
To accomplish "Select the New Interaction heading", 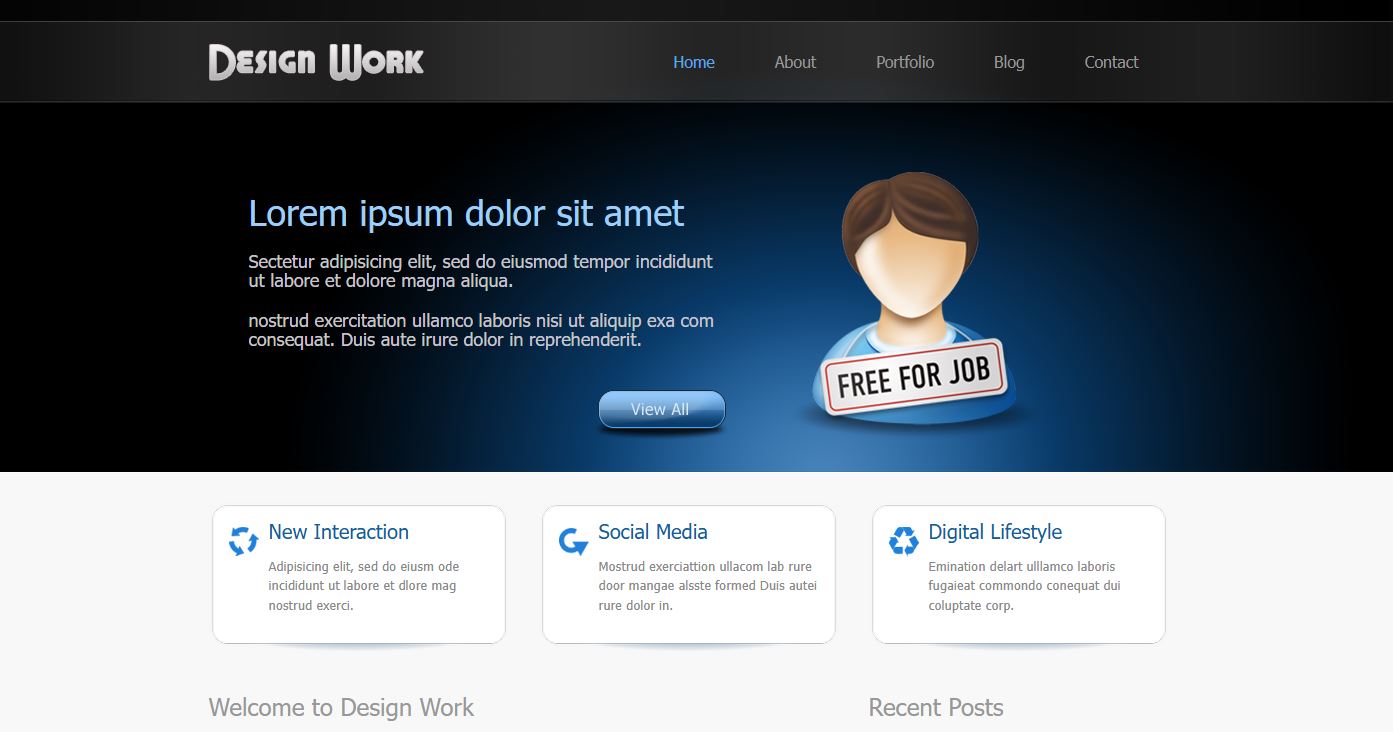I will (x=339, y=532).
